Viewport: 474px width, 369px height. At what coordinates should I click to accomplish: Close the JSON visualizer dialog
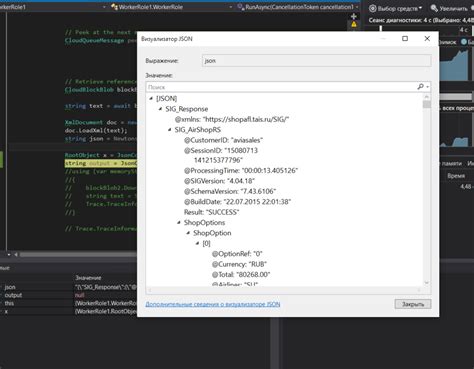click(x=427, y=39)
